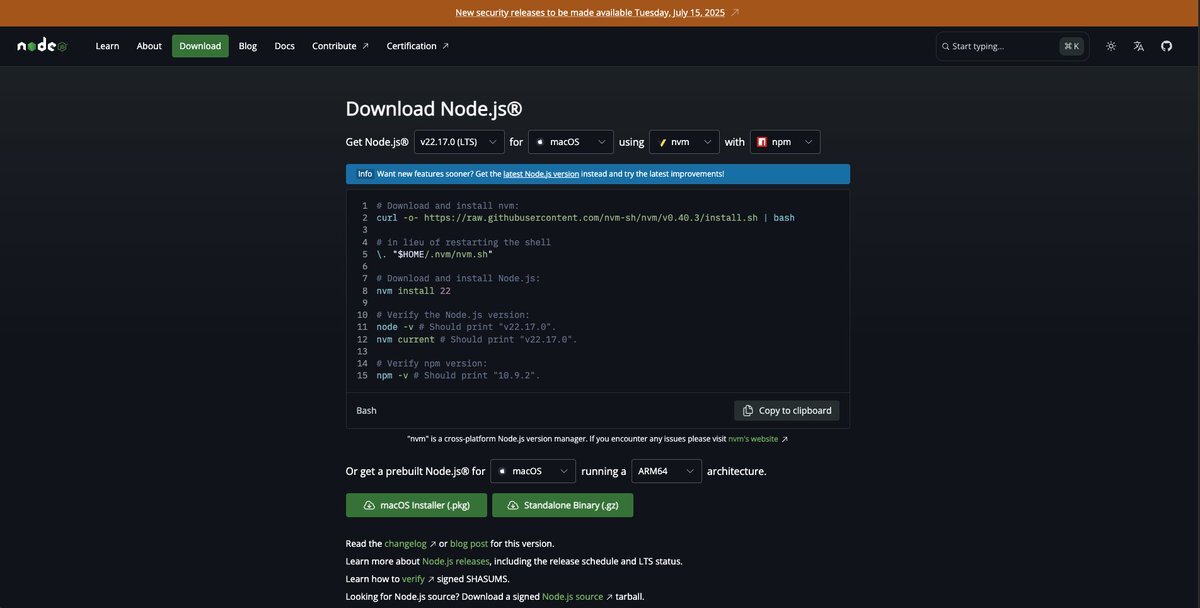This screenshot has height=608, width=1200.
Task: Click the nvm icon in package manager selector
Action: pos(663,142)
